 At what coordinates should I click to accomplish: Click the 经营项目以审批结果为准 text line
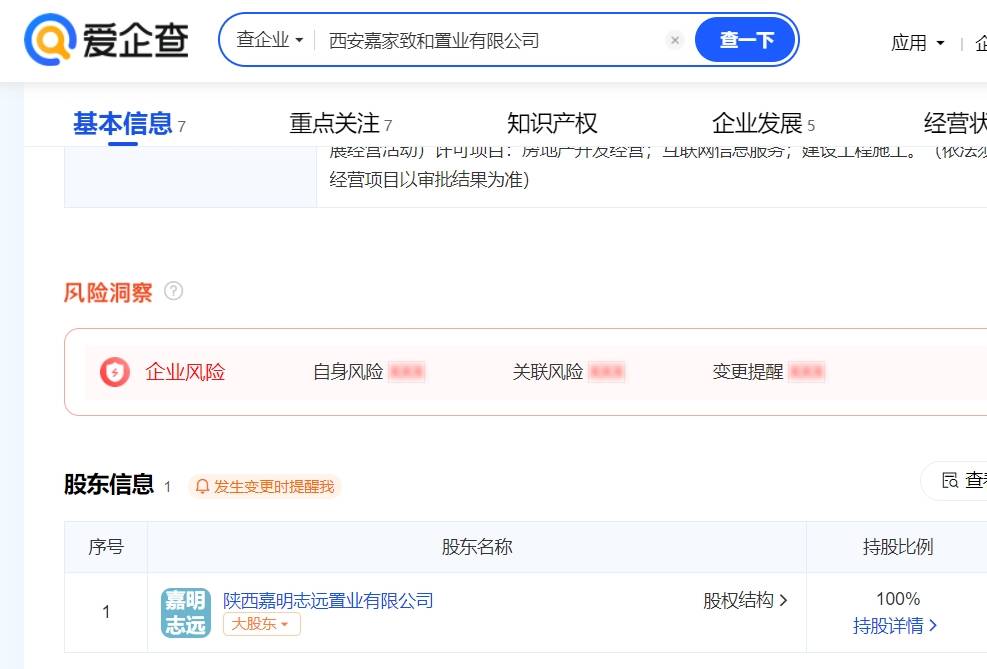click(x=429, y=180)
